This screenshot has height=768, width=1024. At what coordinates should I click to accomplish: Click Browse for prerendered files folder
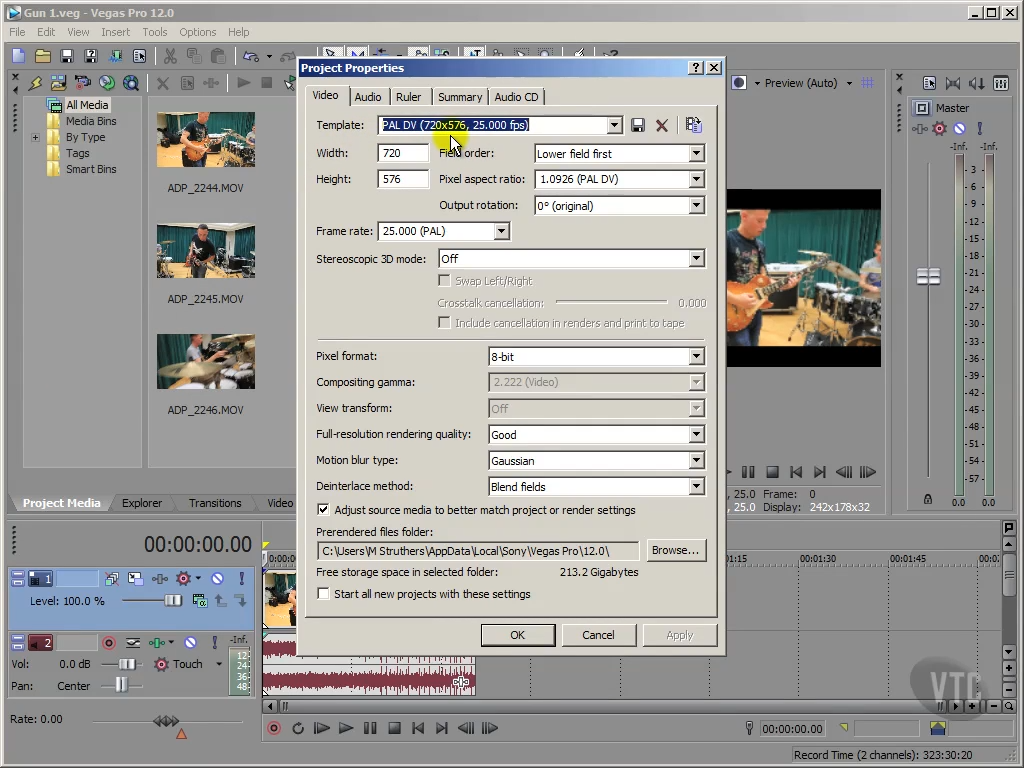click(675, 550)
